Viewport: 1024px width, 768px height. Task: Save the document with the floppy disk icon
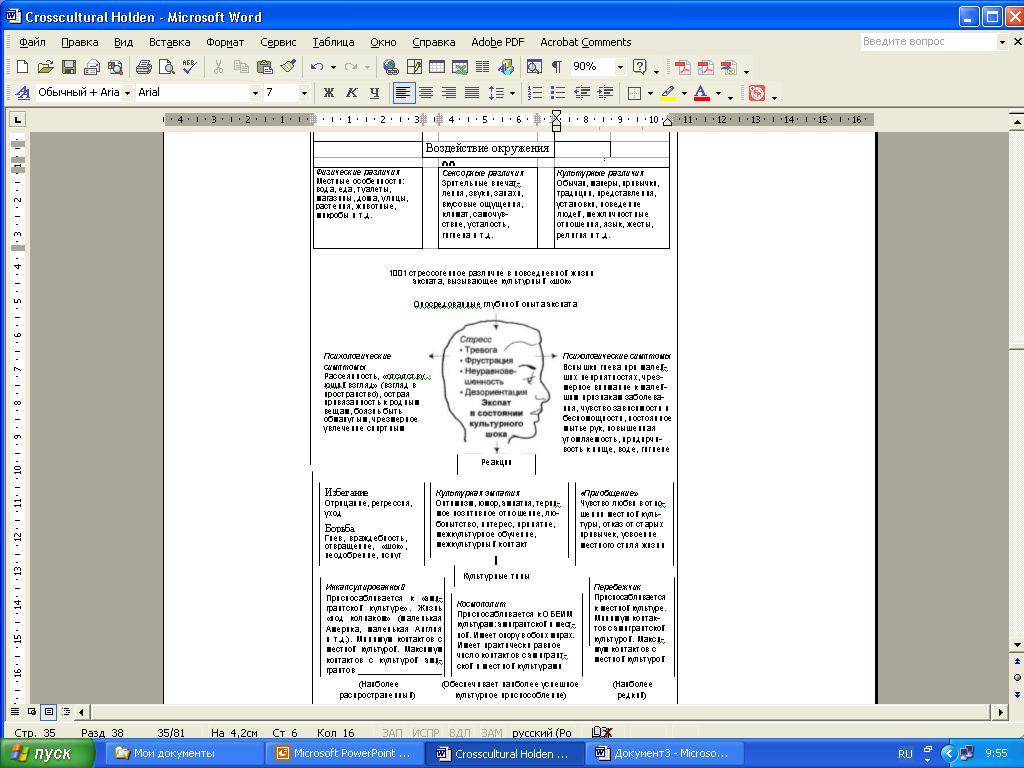(69, 67)
